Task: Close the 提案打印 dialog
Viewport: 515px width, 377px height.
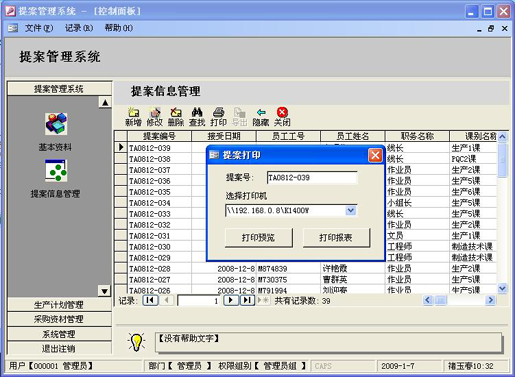Action: point(375,155)
